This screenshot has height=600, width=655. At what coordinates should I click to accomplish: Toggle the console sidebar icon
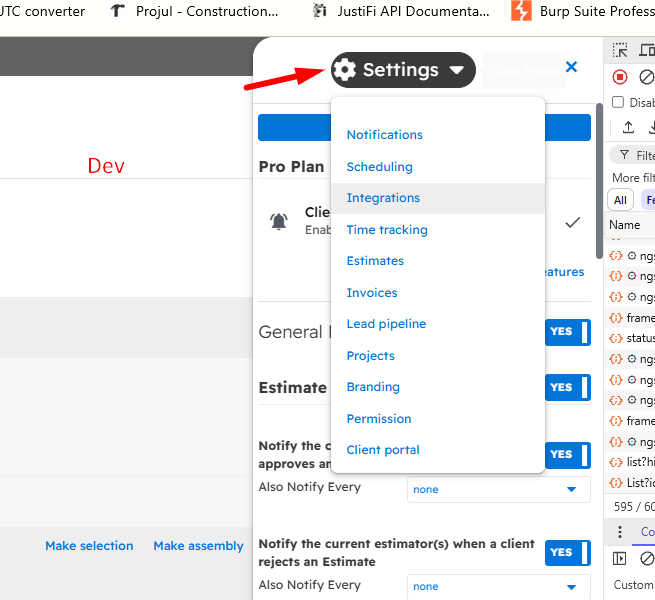coord(619,558)
